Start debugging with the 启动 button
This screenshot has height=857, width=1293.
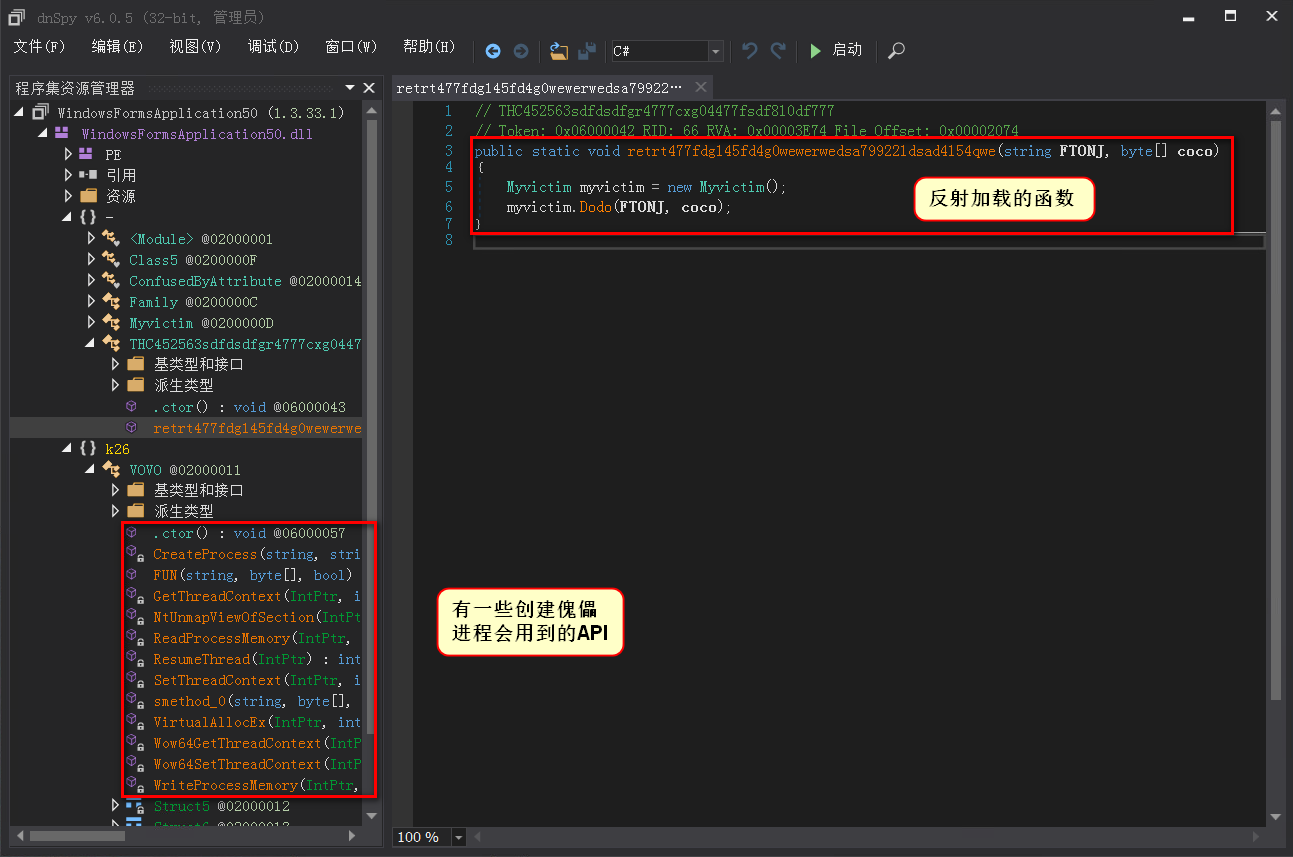pyautogui.click(x=836, y=50)
